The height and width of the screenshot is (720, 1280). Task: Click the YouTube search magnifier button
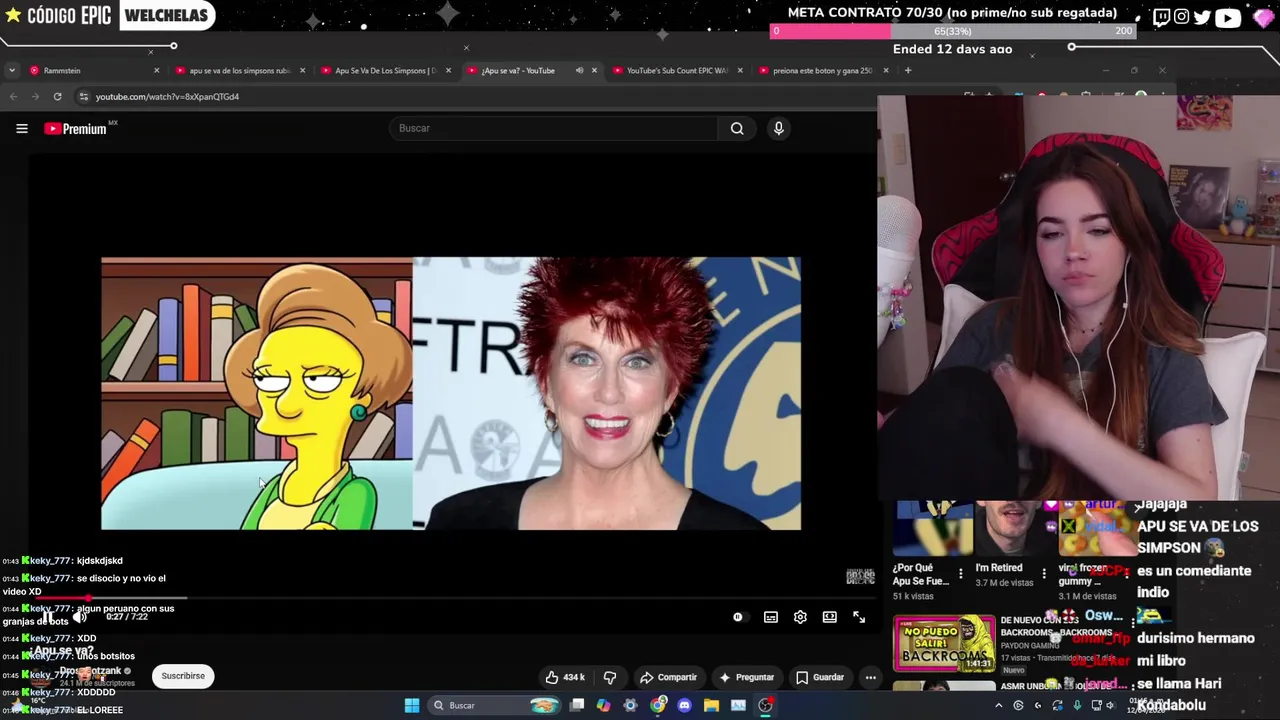737,128
